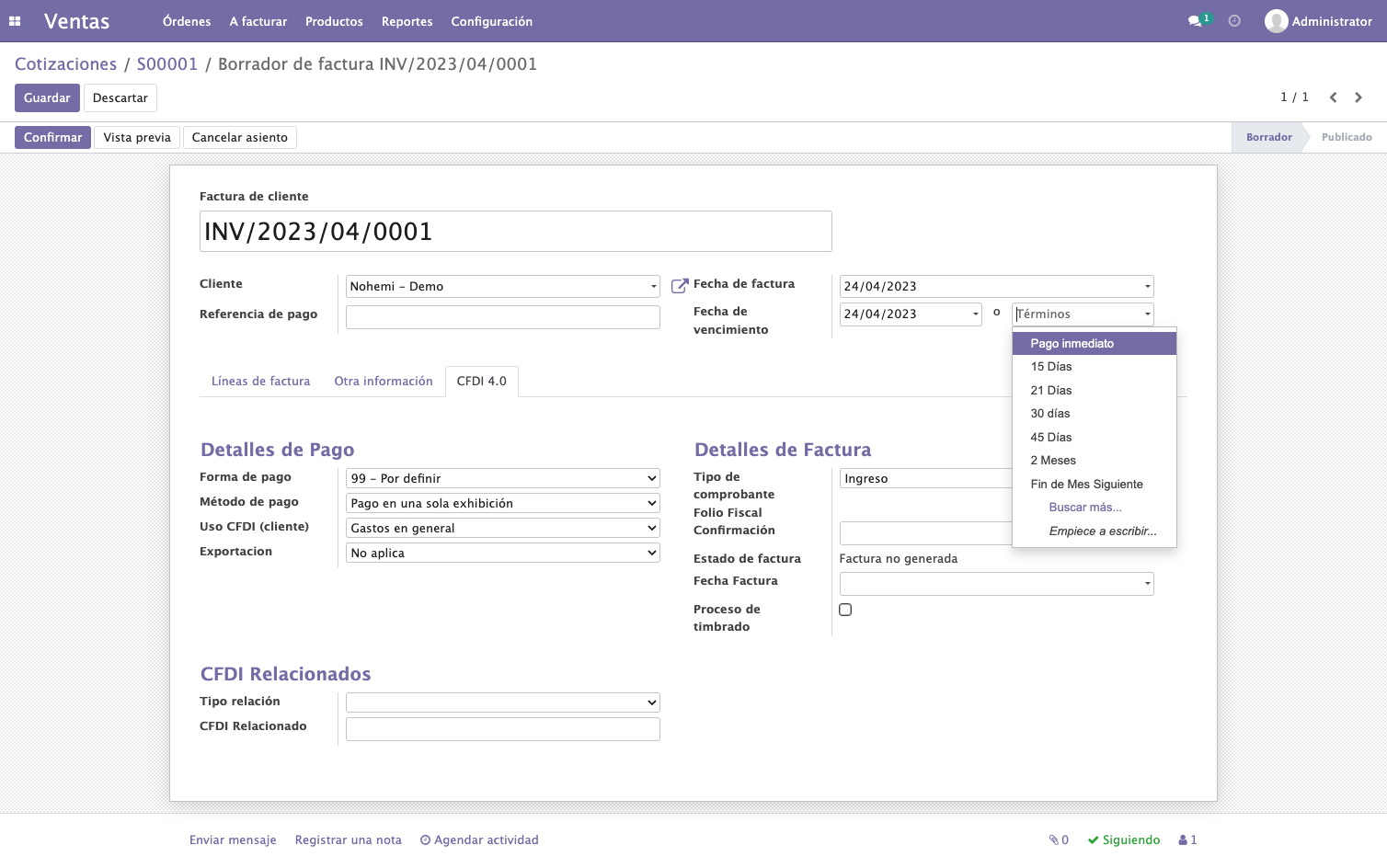This screenshot has width=1387, height=868.
Task: Open the followers person icon
Action: (1183, 839)
